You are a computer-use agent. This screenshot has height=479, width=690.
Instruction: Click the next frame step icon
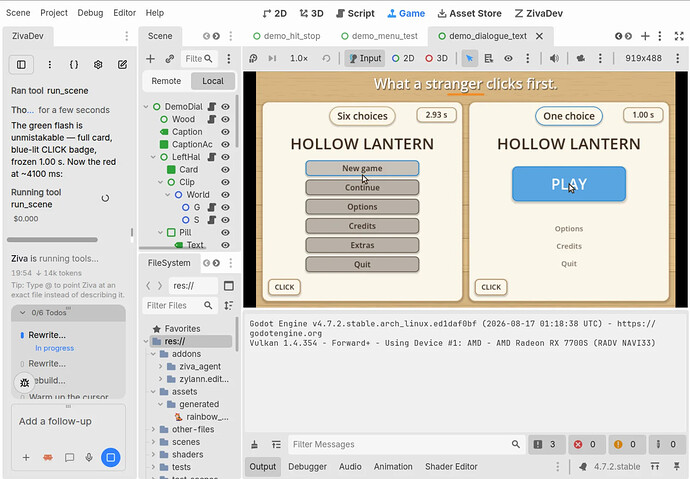pyautogui.click(x=272, y=58)
